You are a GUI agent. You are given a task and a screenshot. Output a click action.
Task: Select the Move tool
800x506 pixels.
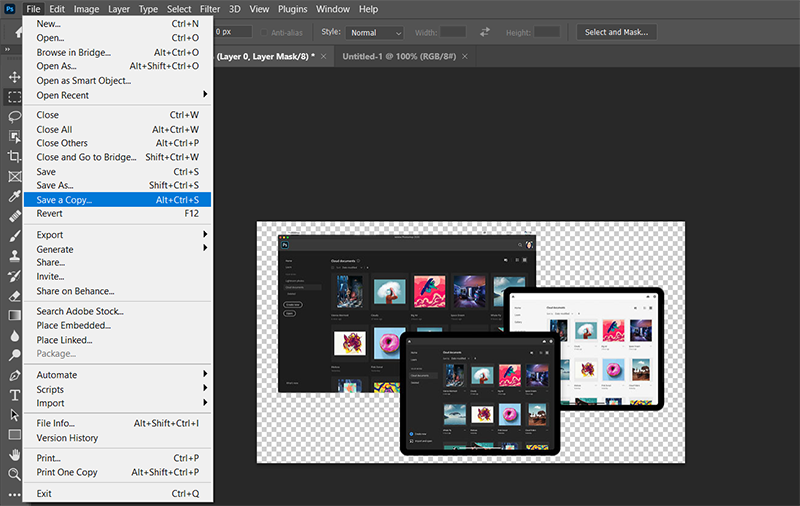tap(14, 77)
